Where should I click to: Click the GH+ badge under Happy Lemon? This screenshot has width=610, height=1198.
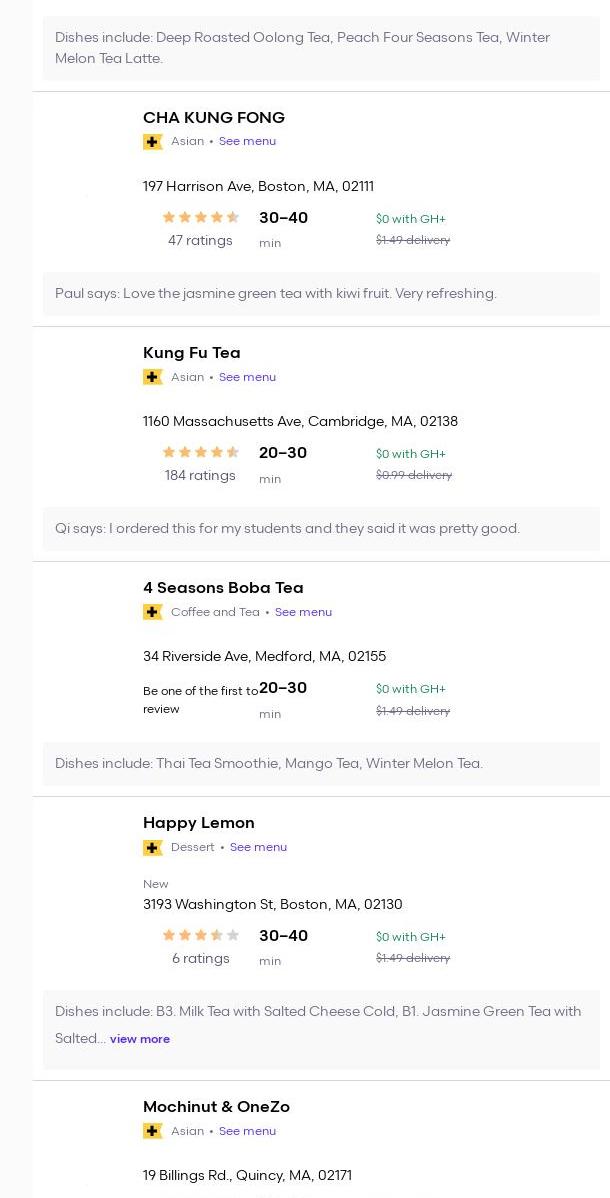click(x=153, y=847)
